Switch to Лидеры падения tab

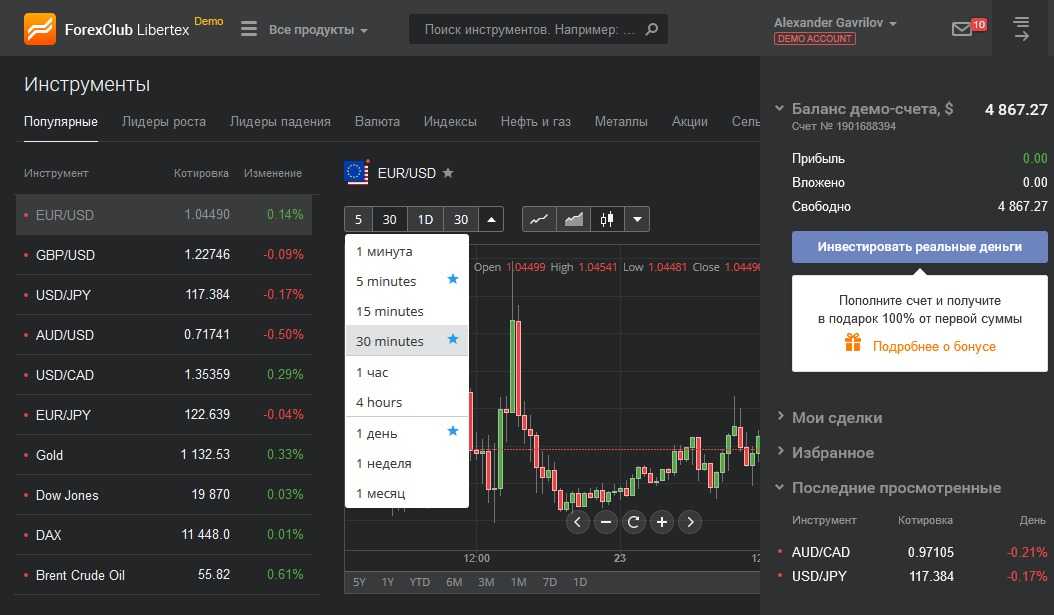[x=280, y=122]
